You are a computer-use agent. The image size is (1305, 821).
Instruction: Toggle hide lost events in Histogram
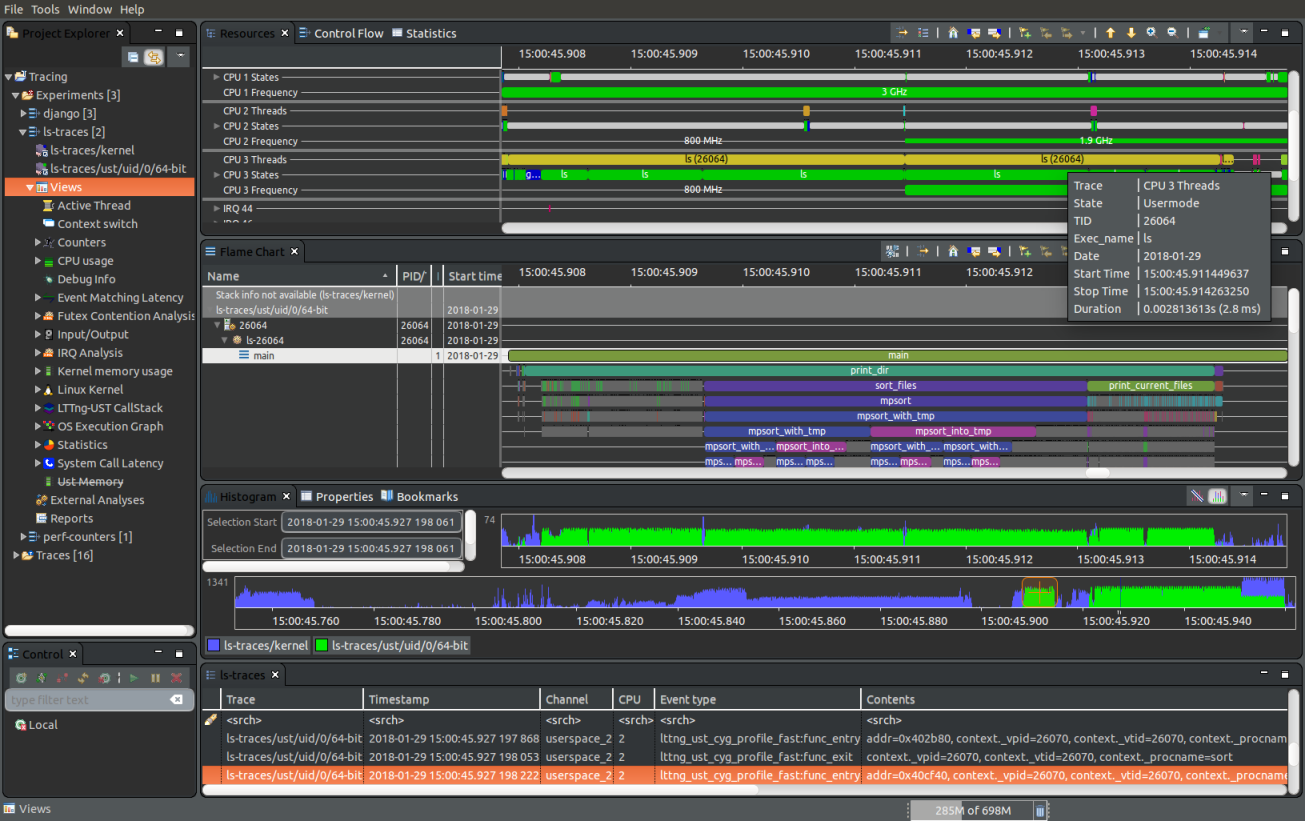pyautogui.click(x=1196, y=496)
